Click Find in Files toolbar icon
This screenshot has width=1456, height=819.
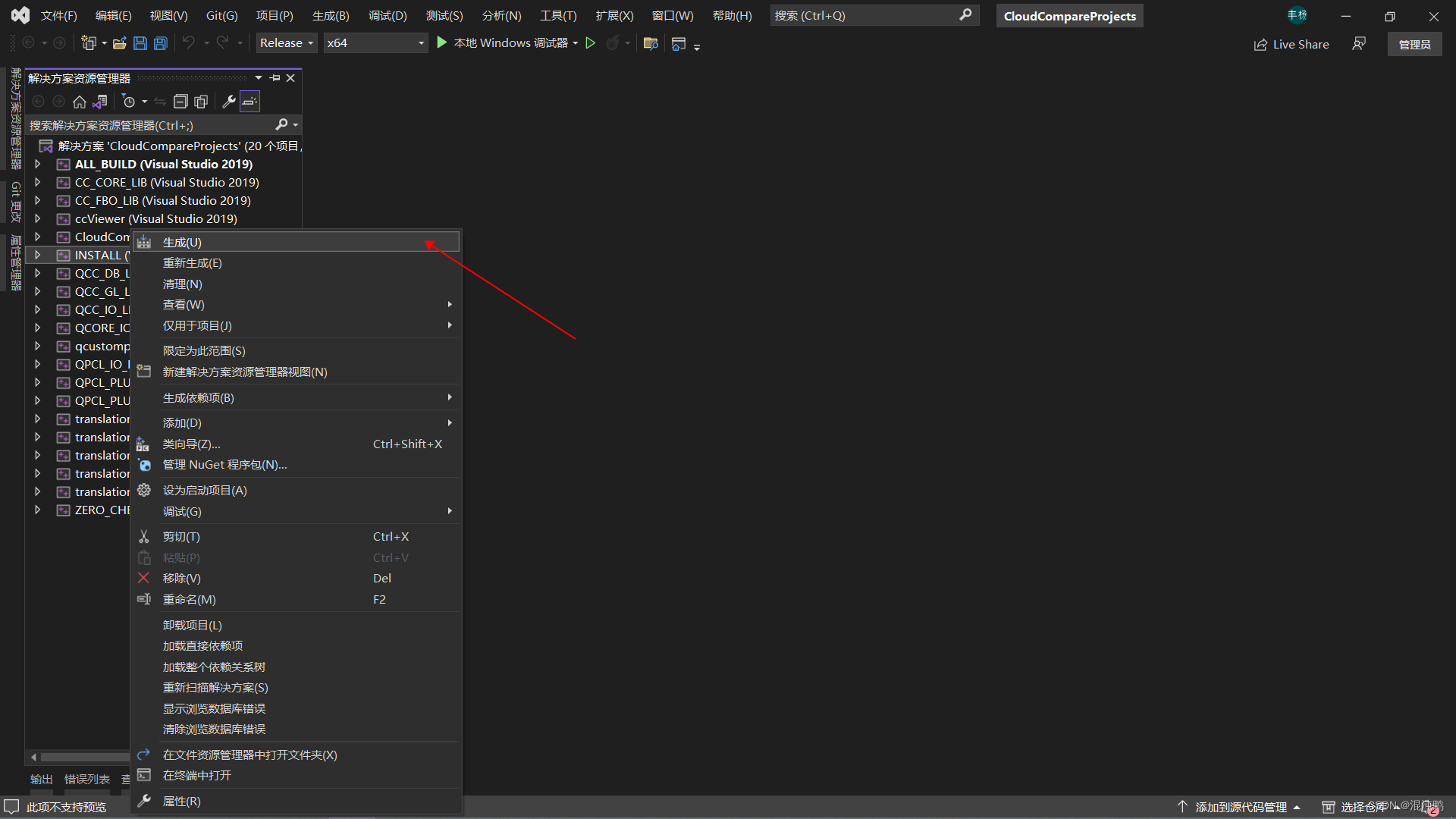coord(651,43)
